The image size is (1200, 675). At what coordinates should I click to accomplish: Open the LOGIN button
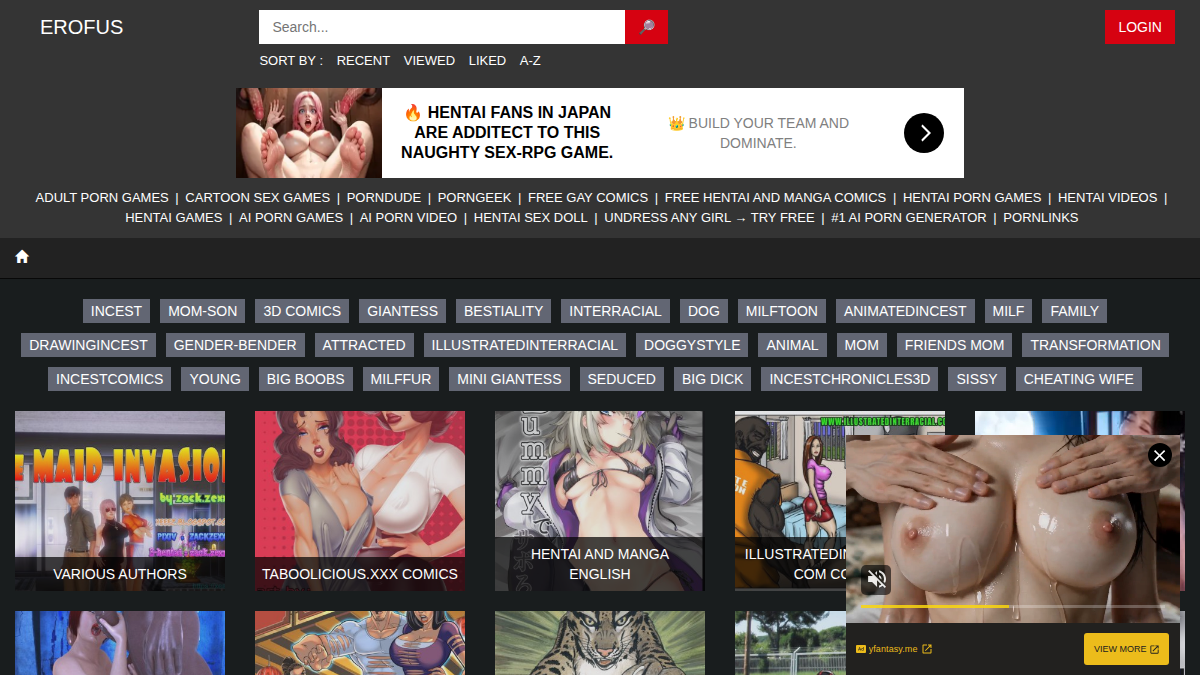[1140, 27]
